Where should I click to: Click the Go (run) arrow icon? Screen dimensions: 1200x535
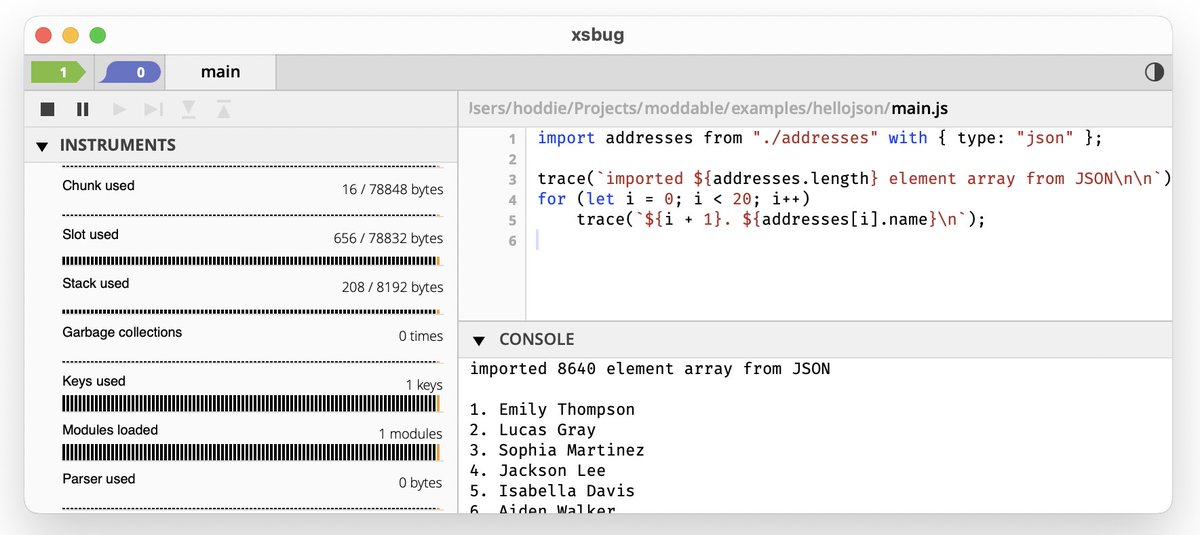tap(119, 109)
